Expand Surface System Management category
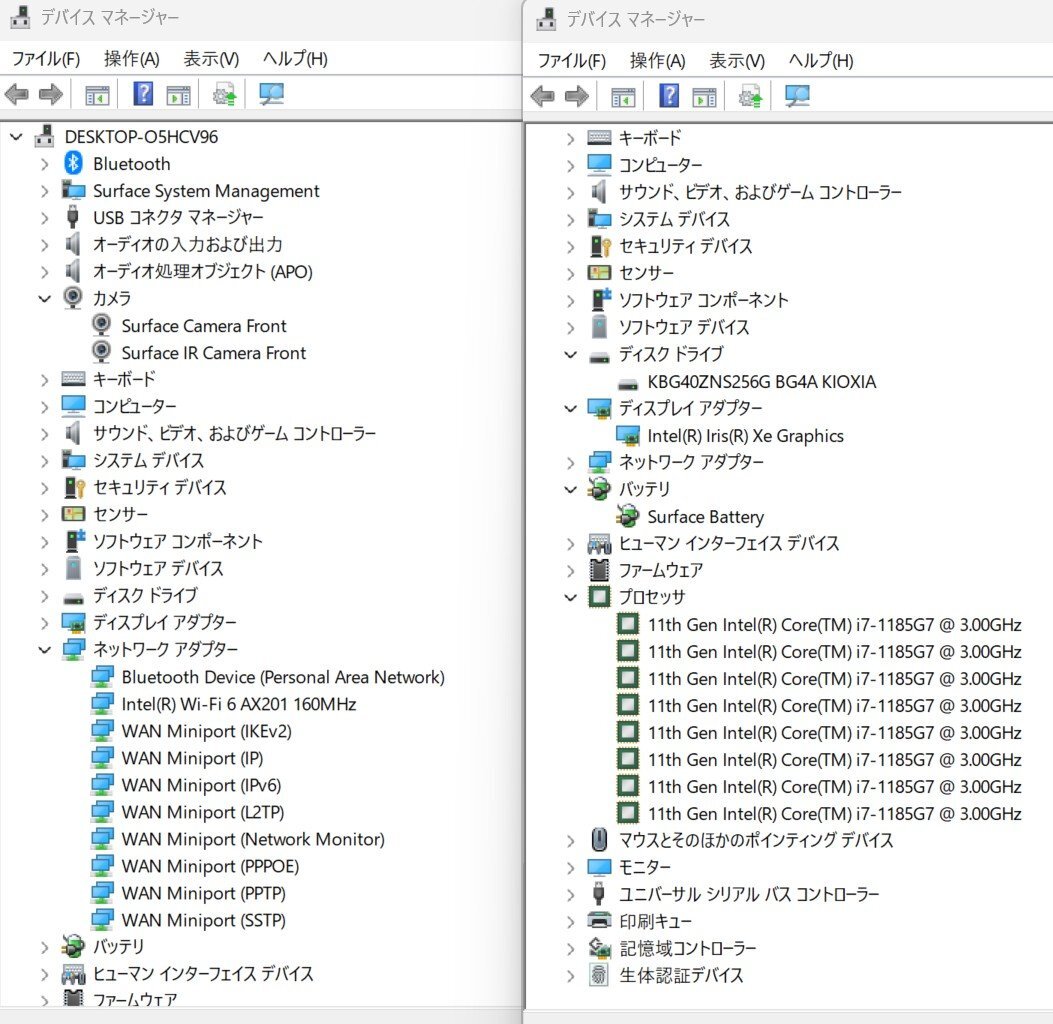Screen dimensions: 1053x1024 pos(44,191)
